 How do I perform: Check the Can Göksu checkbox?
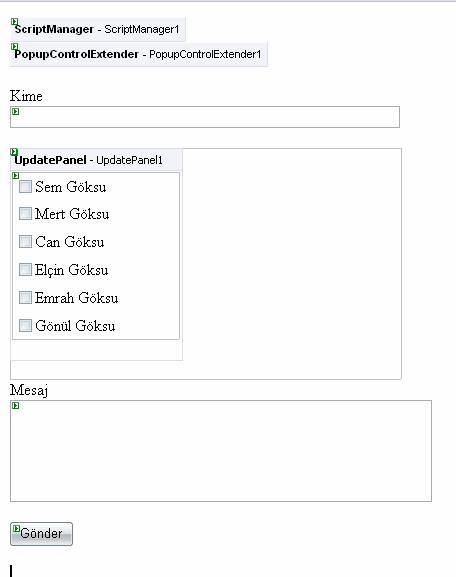tap(25, 242)
